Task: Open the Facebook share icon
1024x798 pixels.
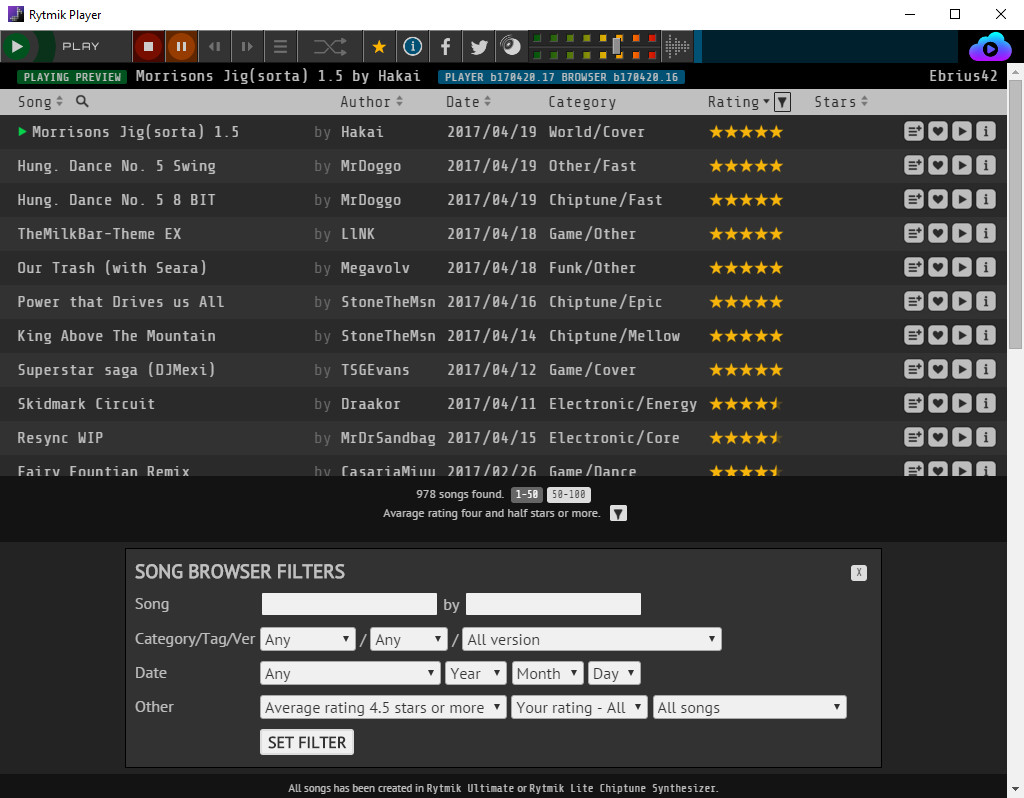Action: pyautogui.click(x=445, y=46)
